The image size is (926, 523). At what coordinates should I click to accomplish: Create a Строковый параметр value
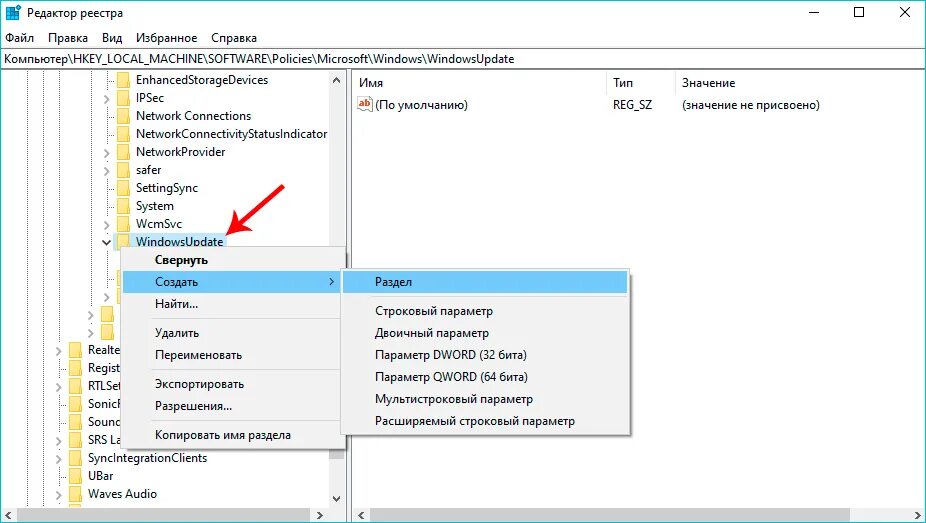pyautogui.click(x=485, y=311)
